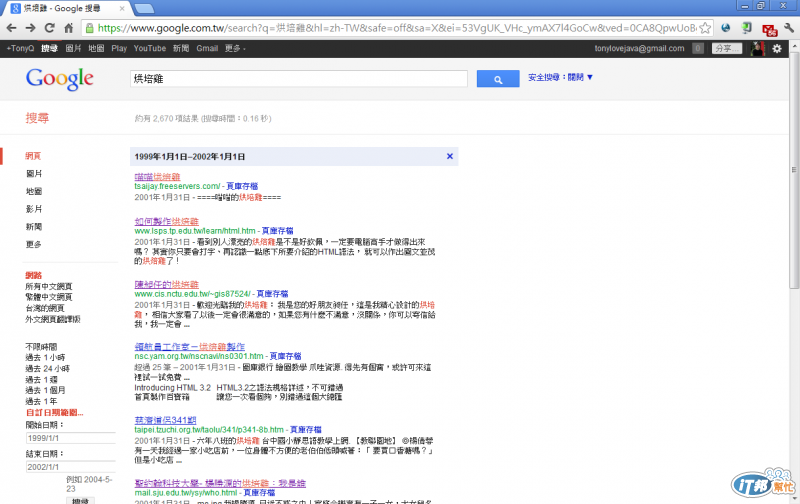The width and height of the screenshot is (800, 504).
Task: Filter by 台灣的網頁
Action: (45, 308)
